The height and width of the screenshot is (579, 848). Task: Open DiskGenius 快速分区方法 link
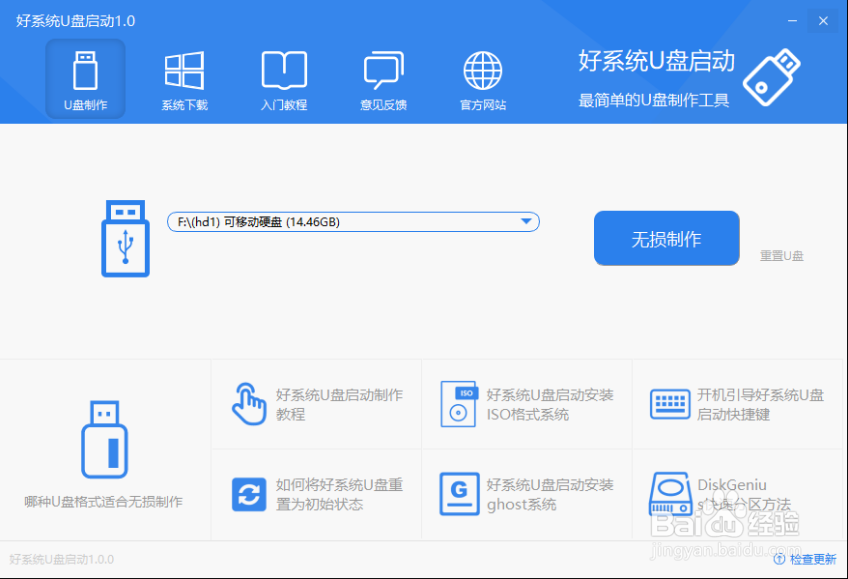(744, 494)
